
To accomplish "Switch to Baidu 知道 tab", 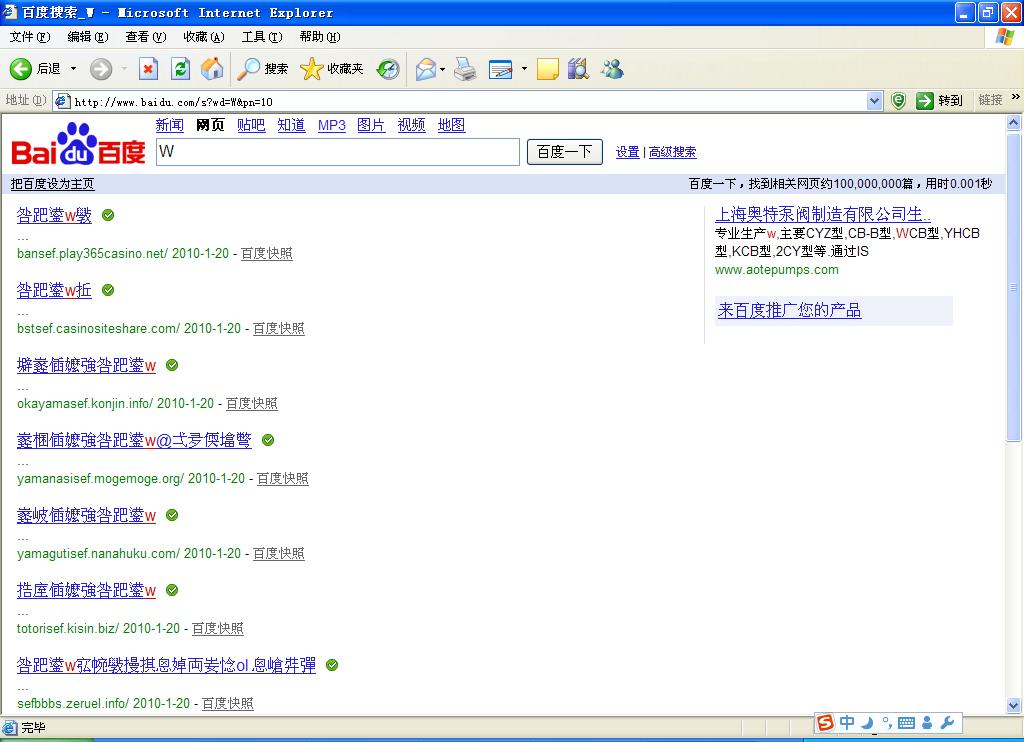I will (x=291, y=125).
